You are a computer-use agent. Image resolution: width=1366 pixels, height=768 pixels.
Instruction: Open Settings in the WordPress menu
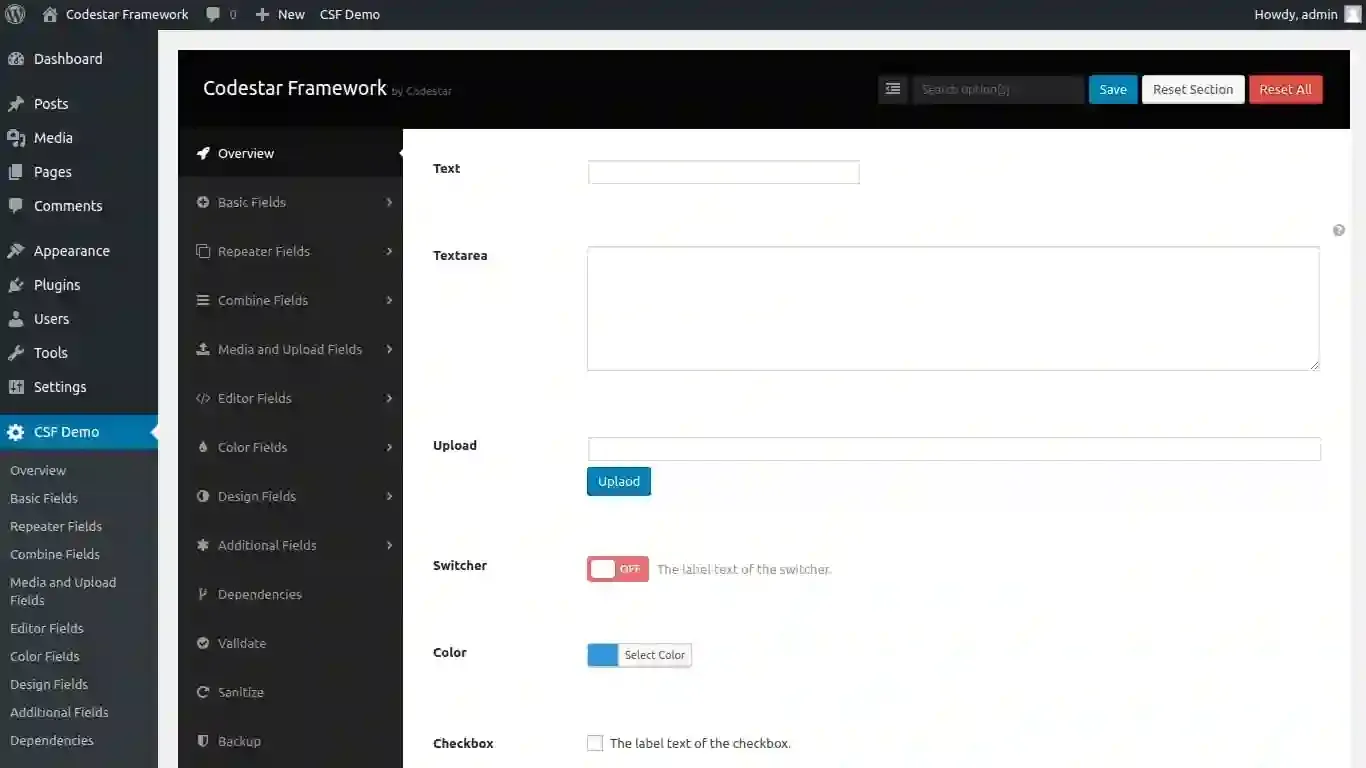point(79,387)
